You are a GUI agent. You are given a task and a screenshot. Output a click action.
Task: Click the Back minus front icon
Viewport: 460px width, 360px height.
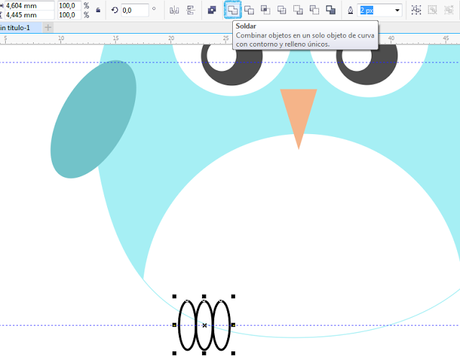coord(314,10)
